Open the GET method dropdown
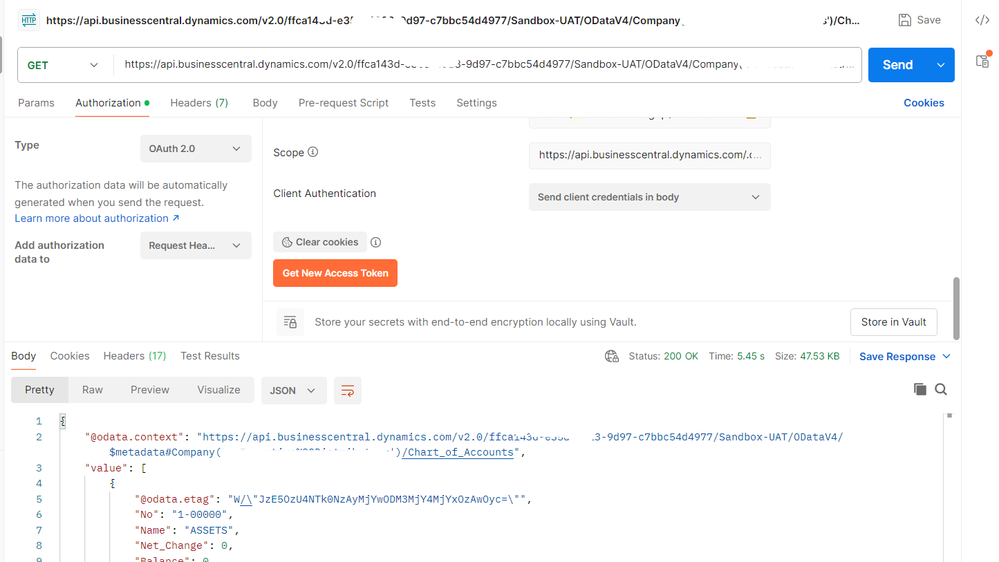Viewport: 999px width, 562px height. 63,65
